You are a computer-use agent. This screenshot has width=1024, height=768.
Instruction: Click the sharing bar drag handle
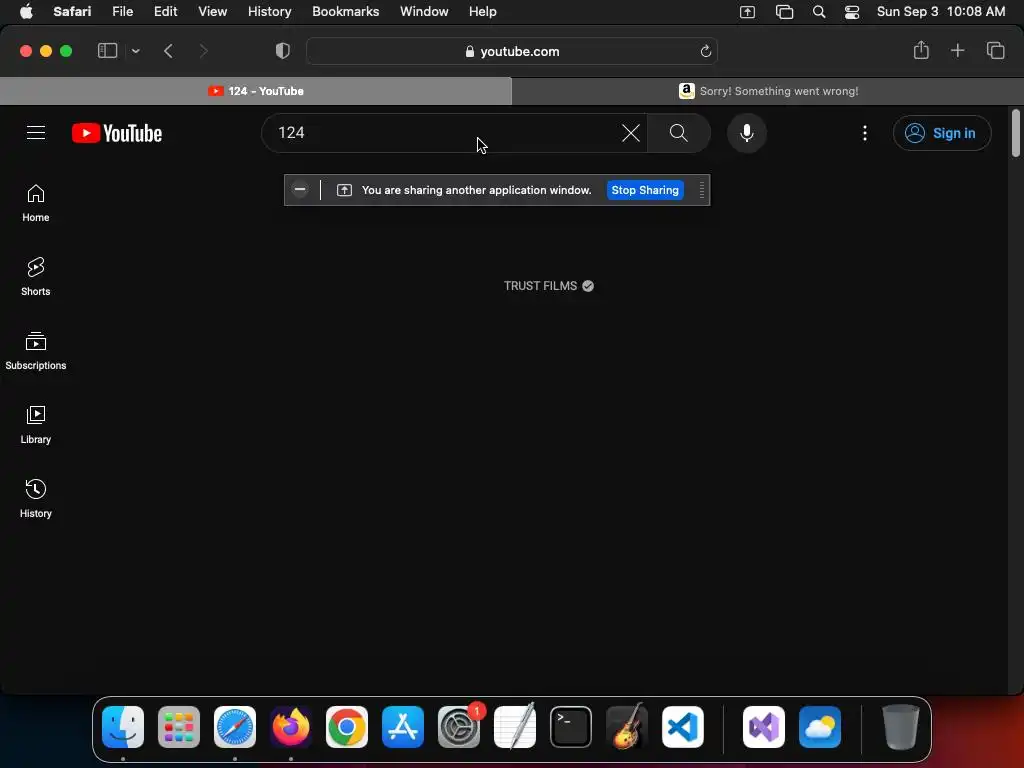click(x=701, y=190)
